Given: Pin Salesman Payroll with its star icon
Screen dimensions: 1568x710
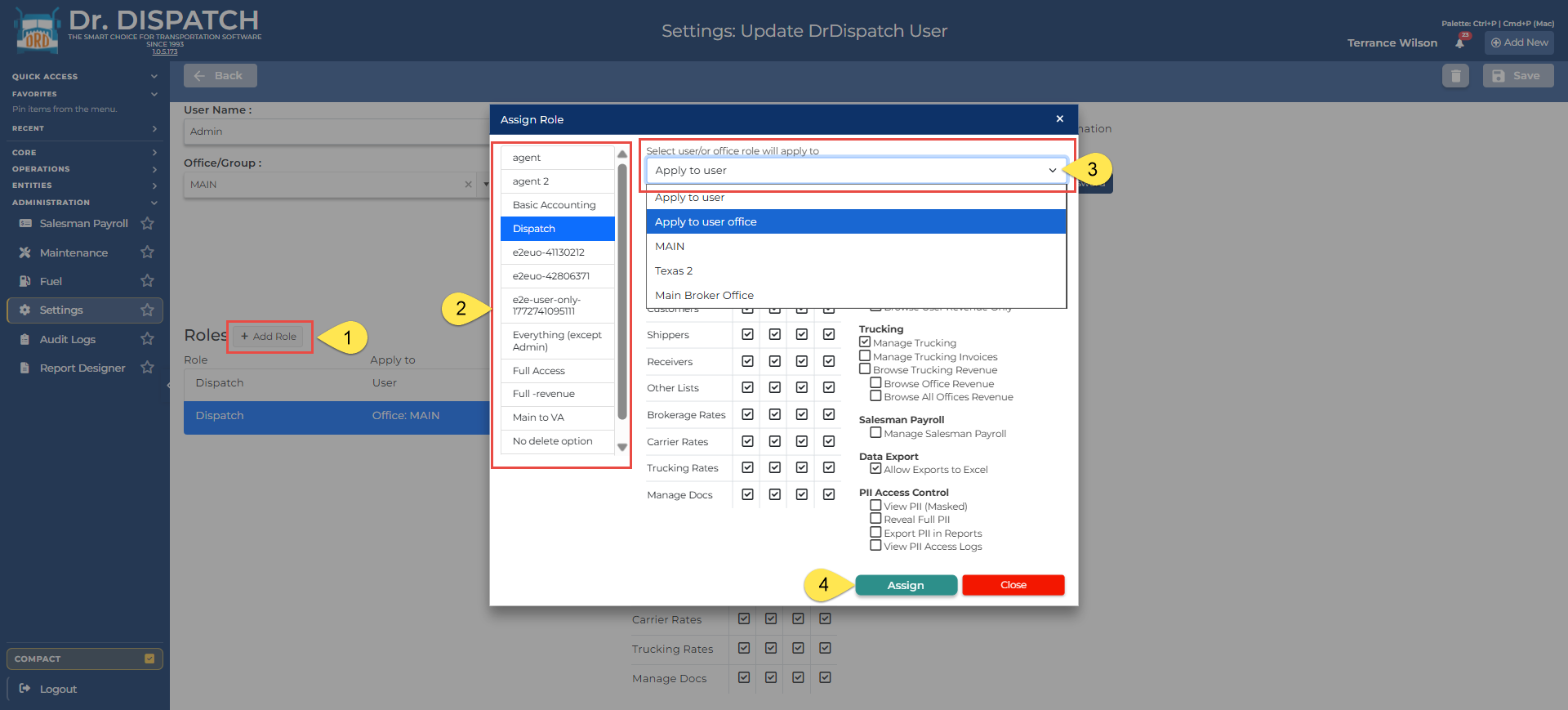Looking at the screenshot, I should point(147,223).
